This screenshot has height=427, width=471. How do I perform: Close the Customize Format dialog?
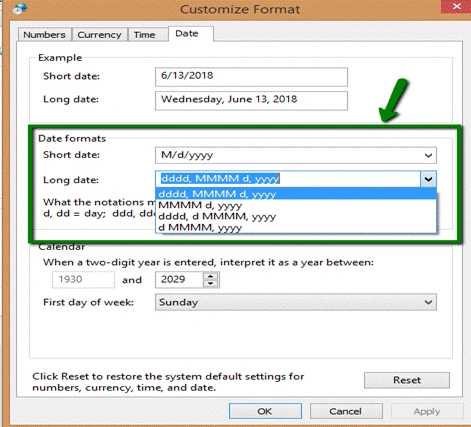[x=456, y=7]
